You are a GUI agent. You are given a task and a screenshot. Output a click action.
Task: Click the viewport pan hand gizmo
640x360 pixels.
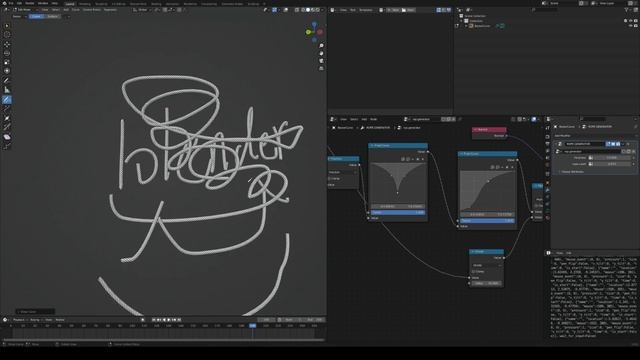[x=321, y=53]
